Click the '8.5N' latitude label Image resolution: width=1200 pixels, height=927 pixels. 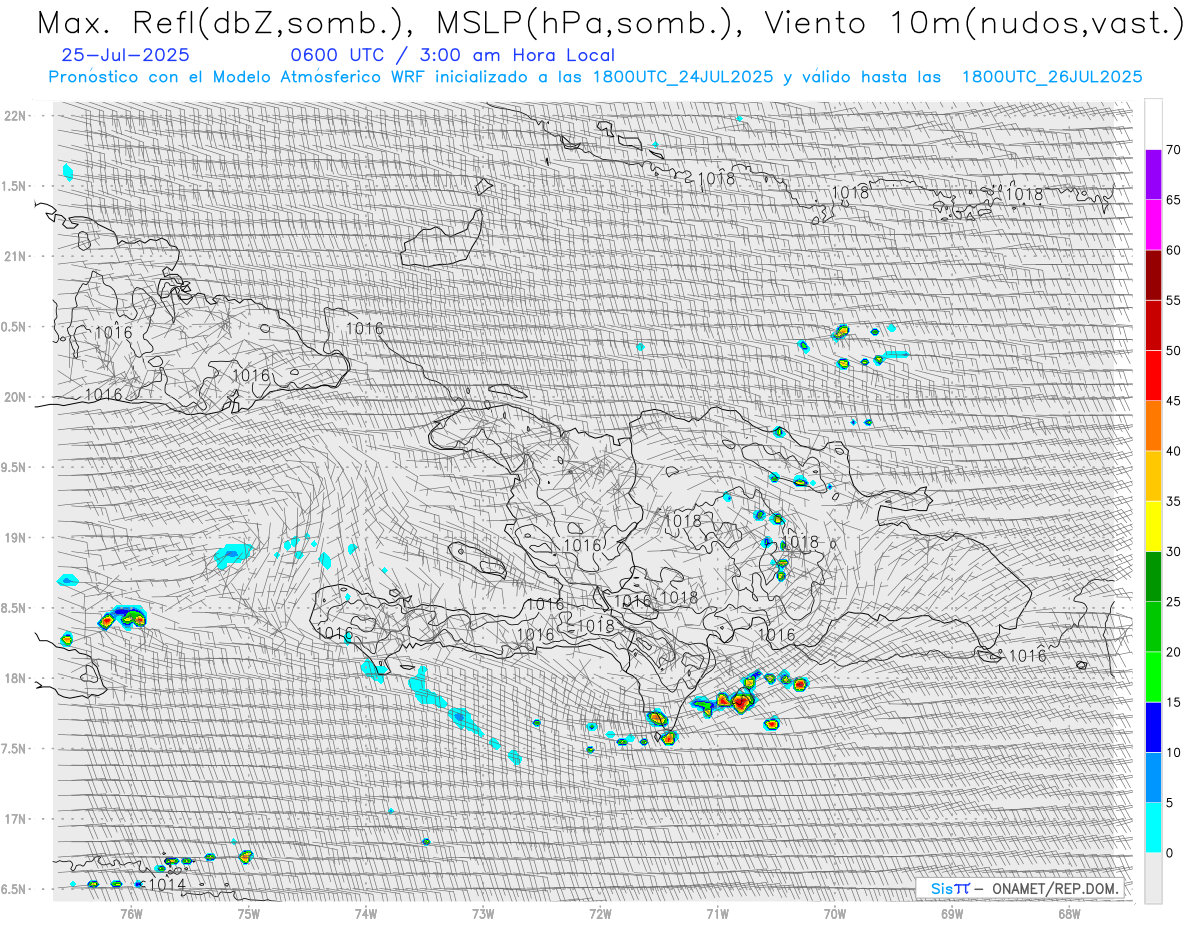click(x=15, y=608)
